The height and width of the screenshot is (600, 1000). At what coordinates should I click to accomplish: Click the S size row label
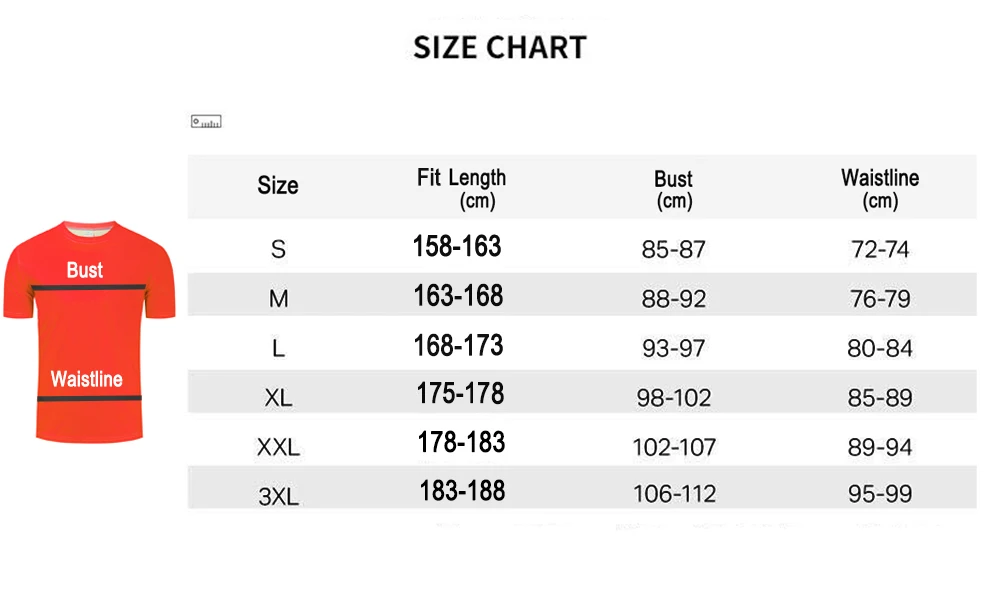pos(278,249)
